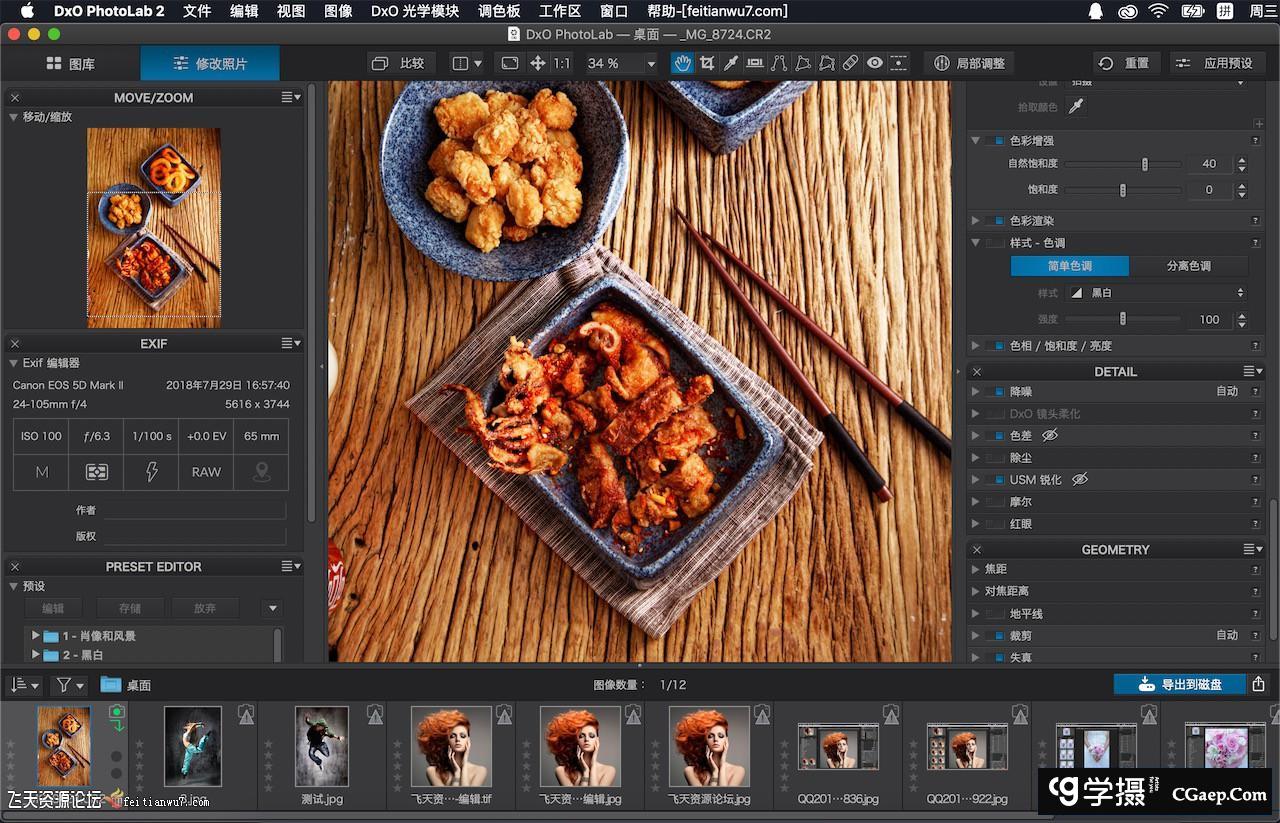The height and width of the screenshot is (823, 1280).
Task: Click the 导出到磁盘 button
Action: (x=1180, y=685)
